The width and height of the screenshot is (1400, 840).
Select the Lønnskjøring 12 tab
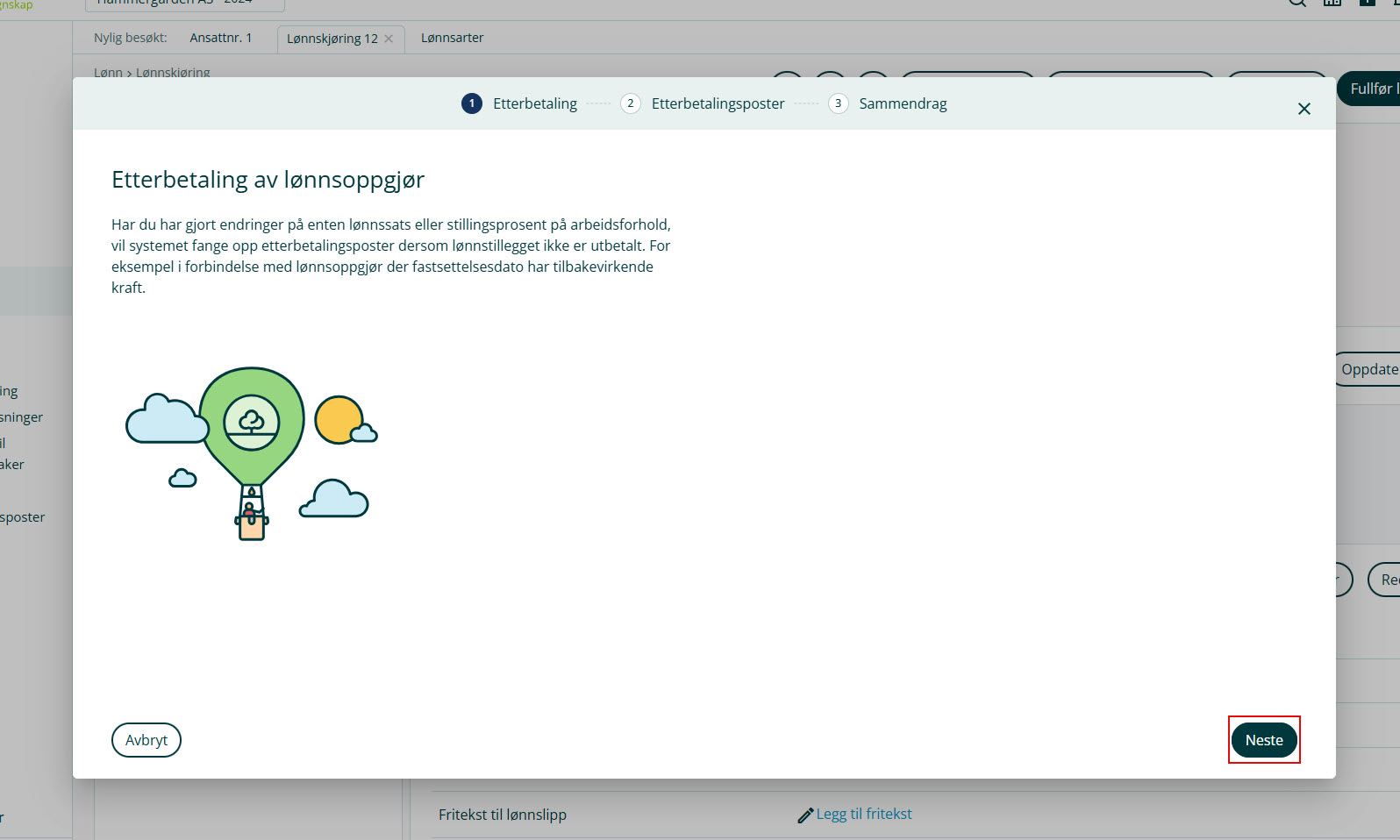332,39
